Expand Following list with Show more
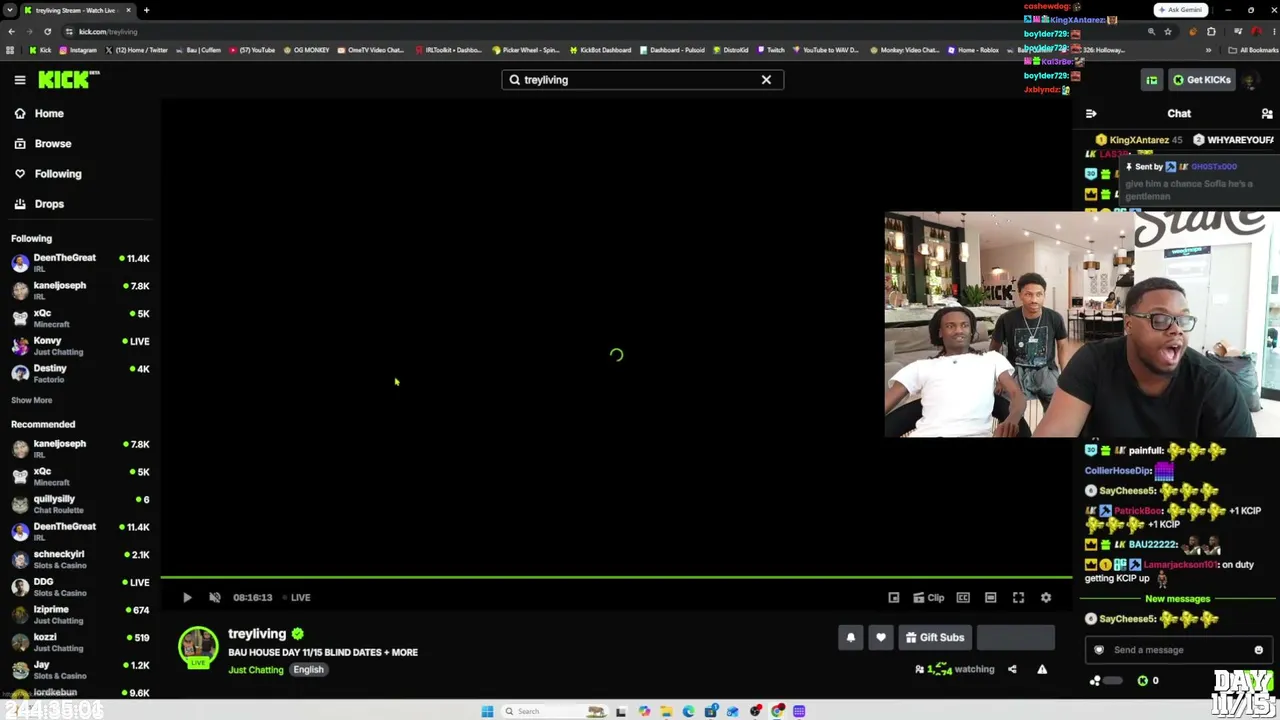This screenshot has width=1280, height=720. point(32,400)
